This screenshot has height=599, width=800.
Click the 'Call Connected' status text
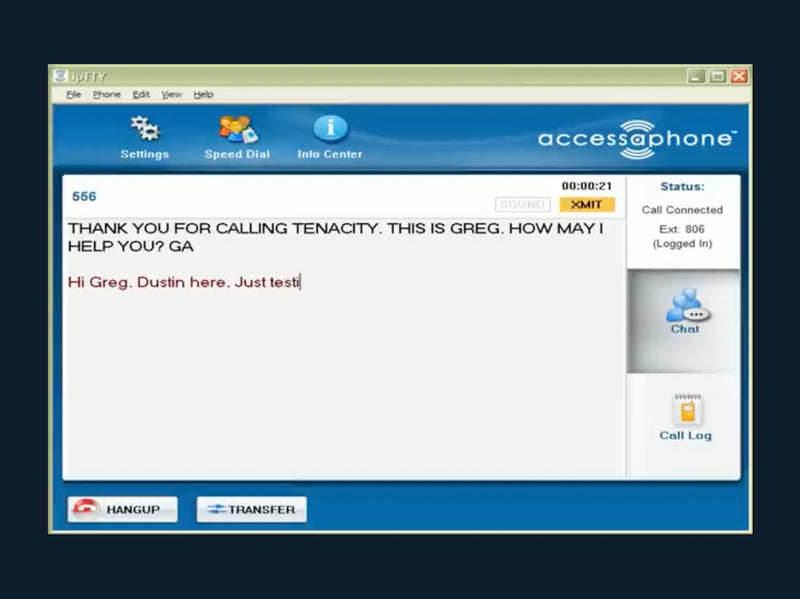tap(682, 210)
